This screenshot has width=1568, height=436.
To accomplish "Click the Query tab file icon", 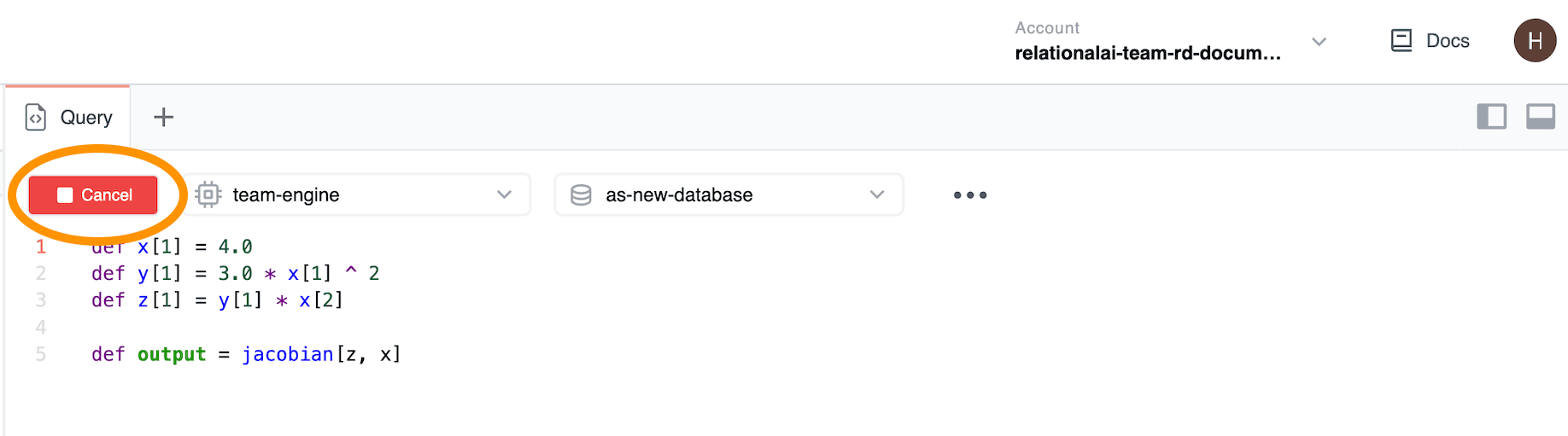I will tap(36, 117).
